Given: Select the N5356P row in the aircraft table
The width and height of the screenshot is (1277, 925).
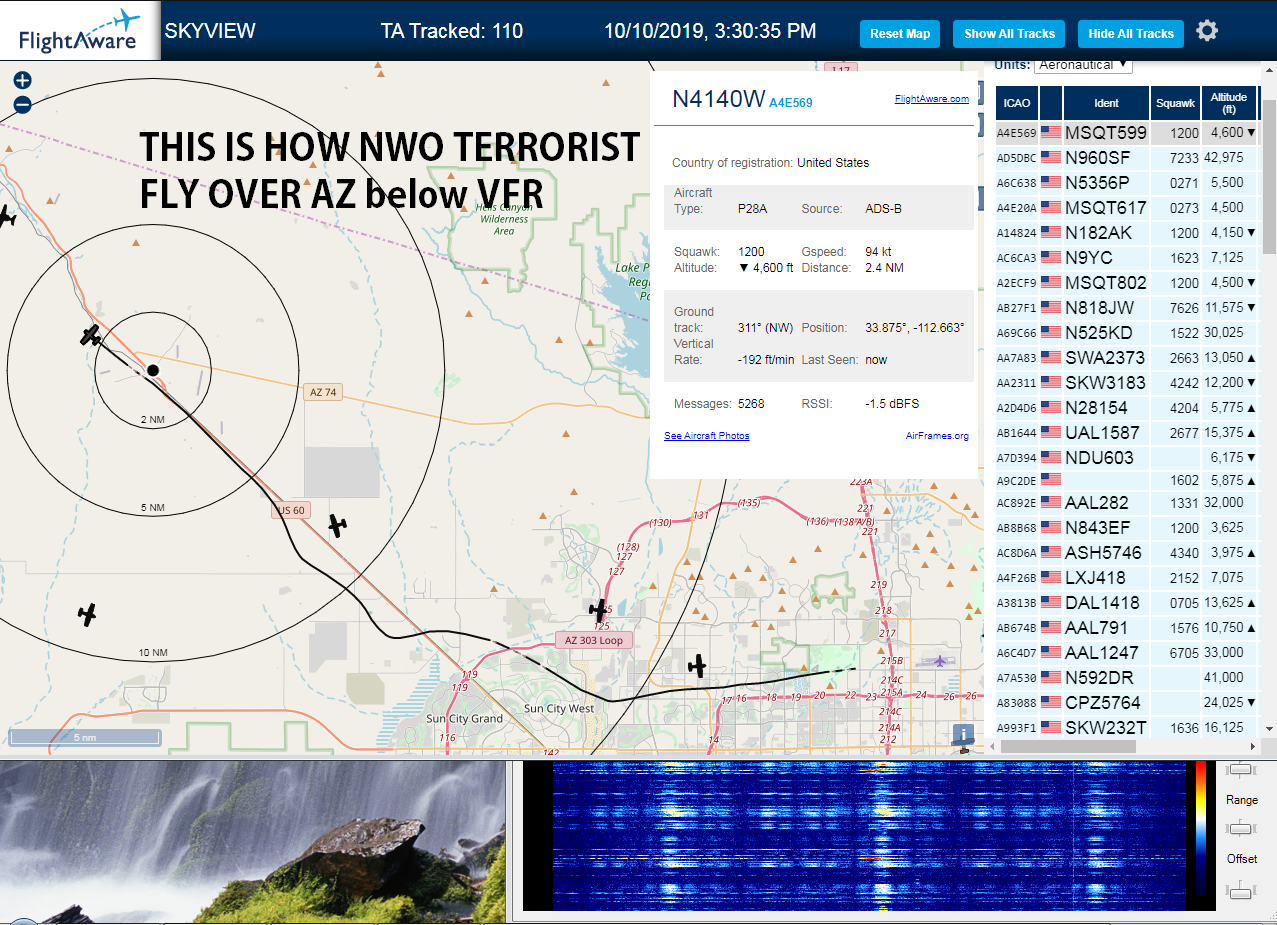Looking at the screenshot, I should click(x=1126, y=182).
